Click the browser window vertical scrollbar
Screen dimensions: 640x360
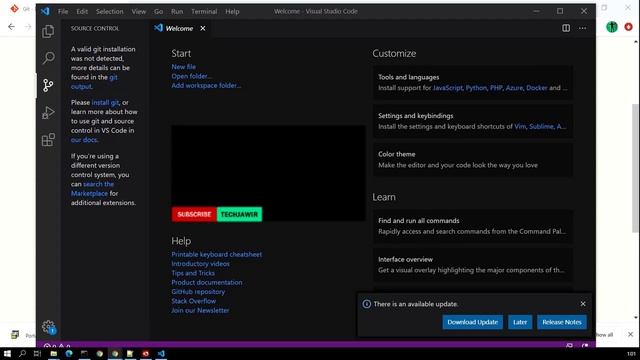pos(636,168)
